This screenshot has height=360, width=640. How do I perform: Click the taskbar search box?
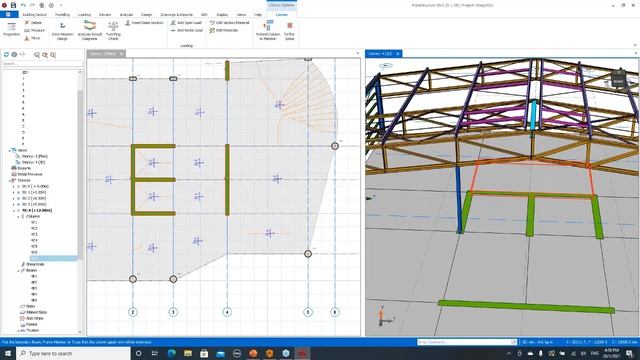click(x=74, y=353)
